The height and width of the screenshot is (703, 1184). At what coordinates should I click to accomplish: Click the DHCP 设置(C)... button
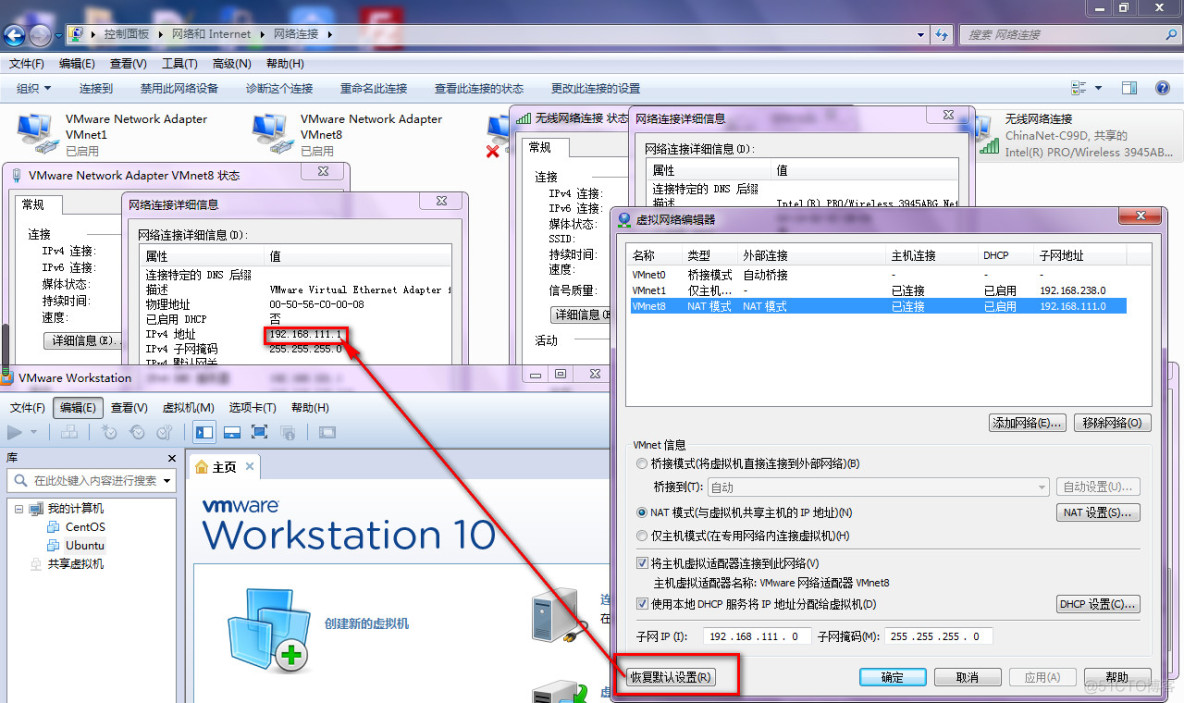point(1097,604)
